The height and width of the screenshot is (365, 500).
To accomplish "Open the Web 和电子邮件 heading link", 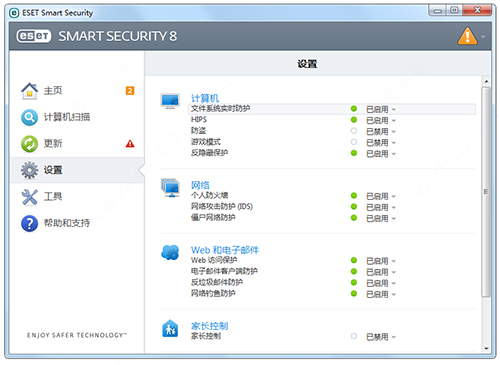I will [x=225, y=250].
